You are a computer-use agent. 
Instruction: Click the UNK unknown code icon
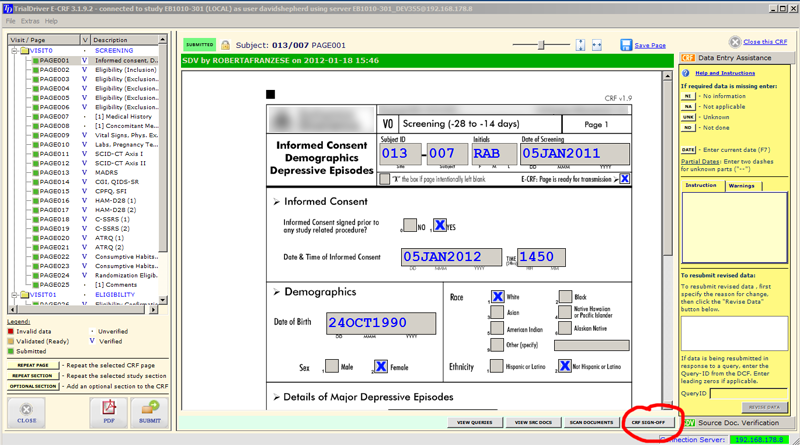(687, 116)
